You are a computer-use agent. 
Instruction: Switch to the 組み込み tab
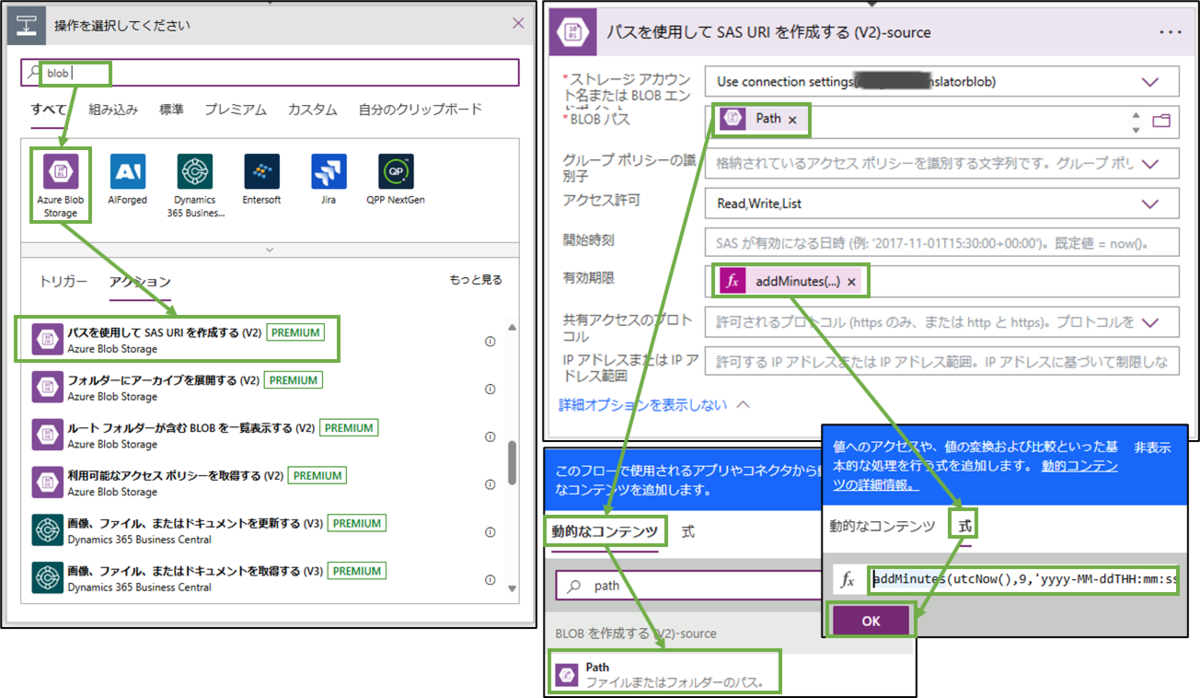click(x=113, y=110)
